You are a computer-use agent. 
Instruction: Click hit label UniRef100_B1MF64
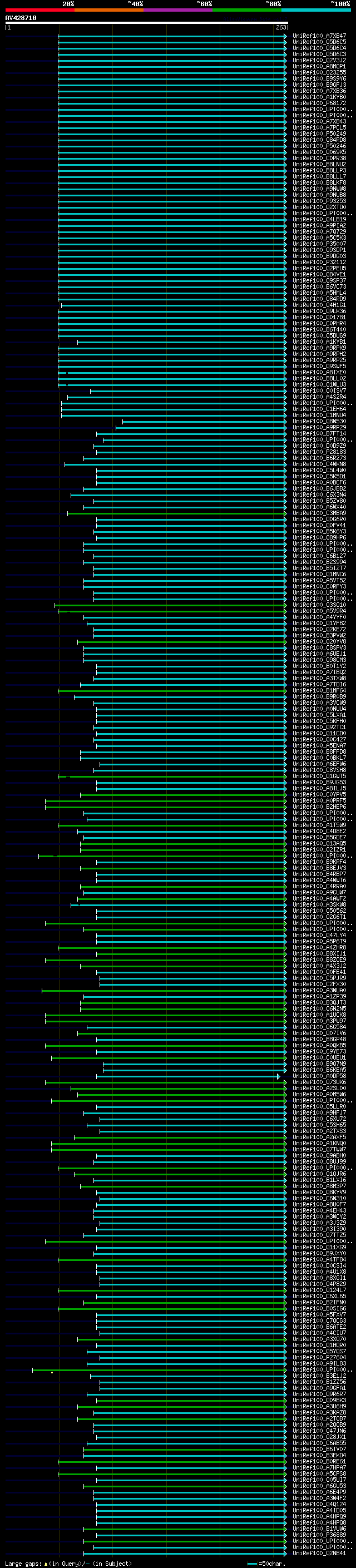(319, 690)
